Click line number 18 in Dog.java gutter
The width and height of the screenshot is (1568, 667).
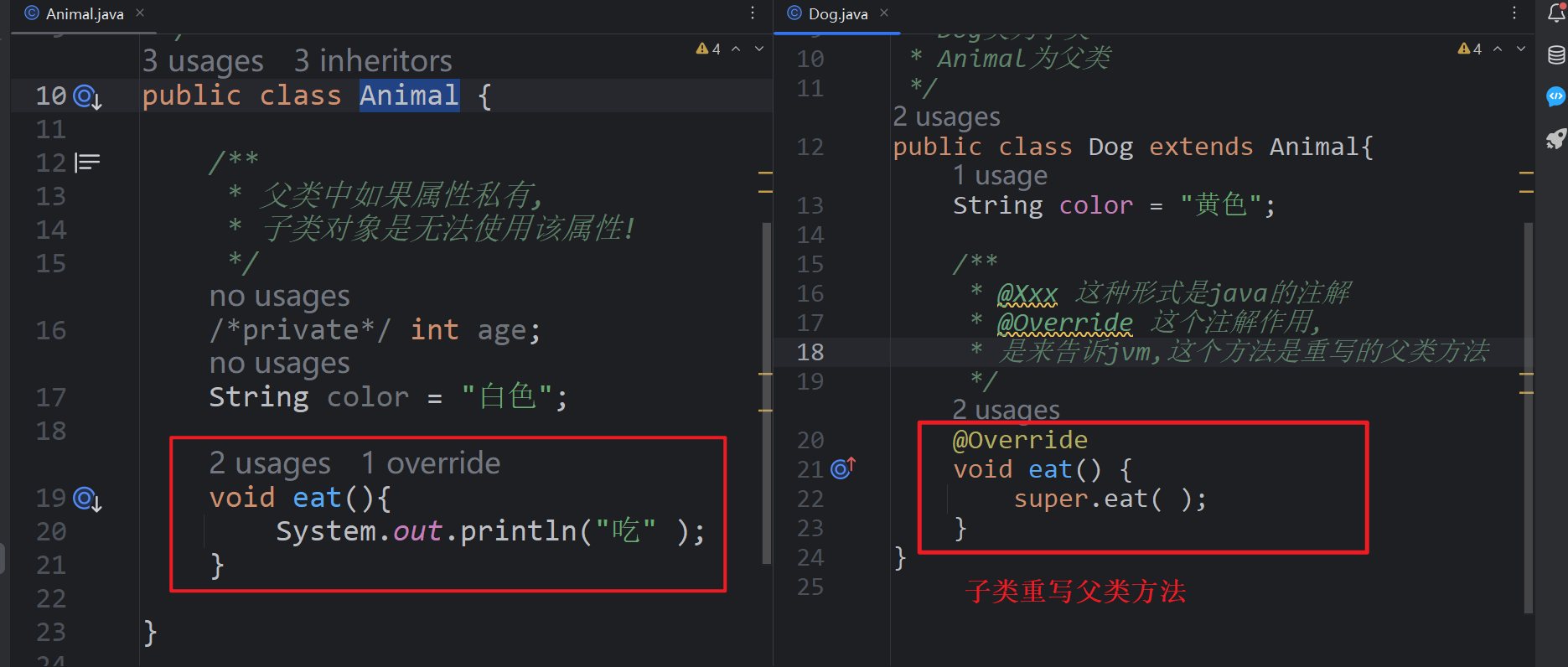click(810, 353)
